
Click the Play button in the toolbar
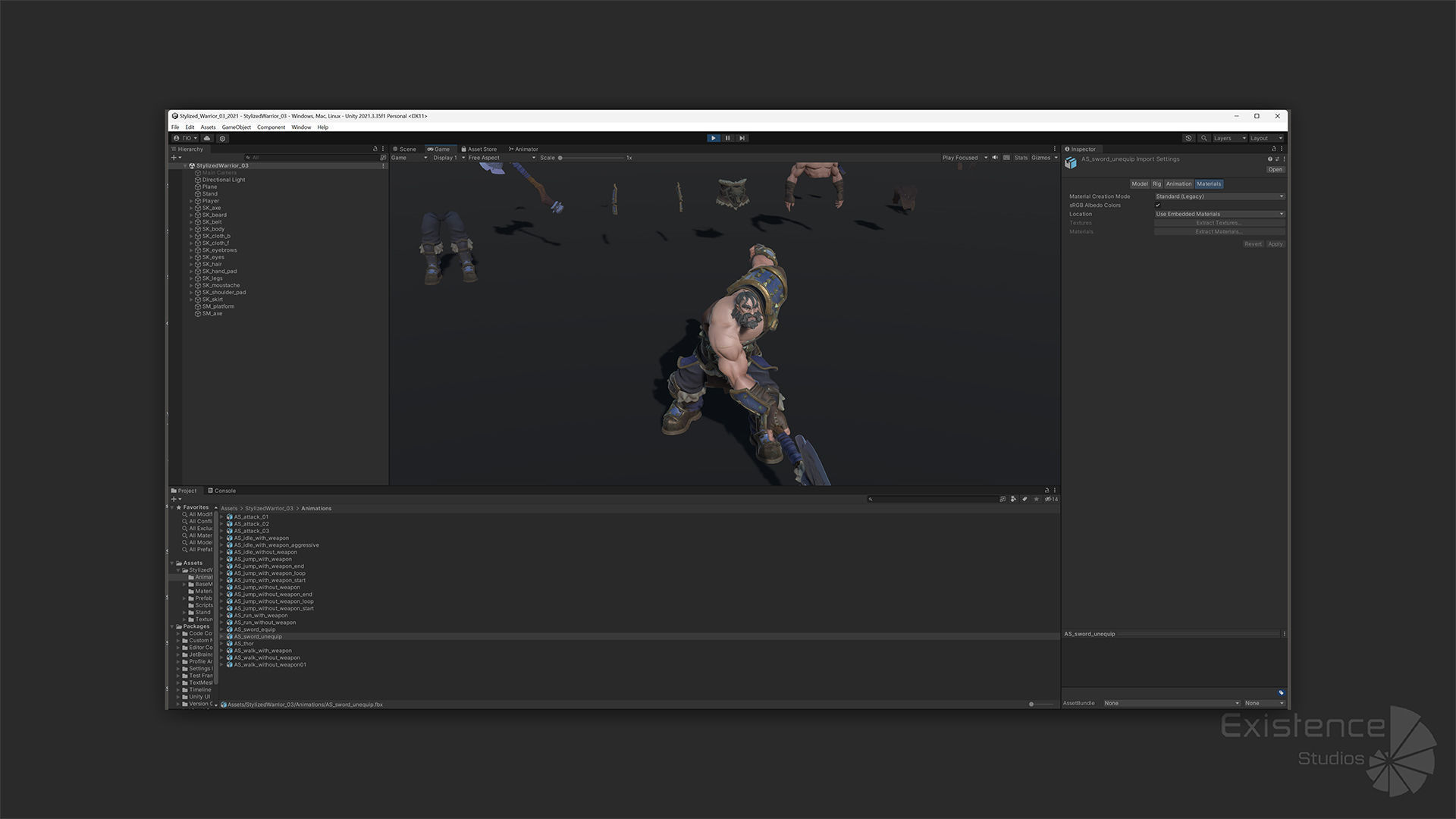tap(713, 138)
